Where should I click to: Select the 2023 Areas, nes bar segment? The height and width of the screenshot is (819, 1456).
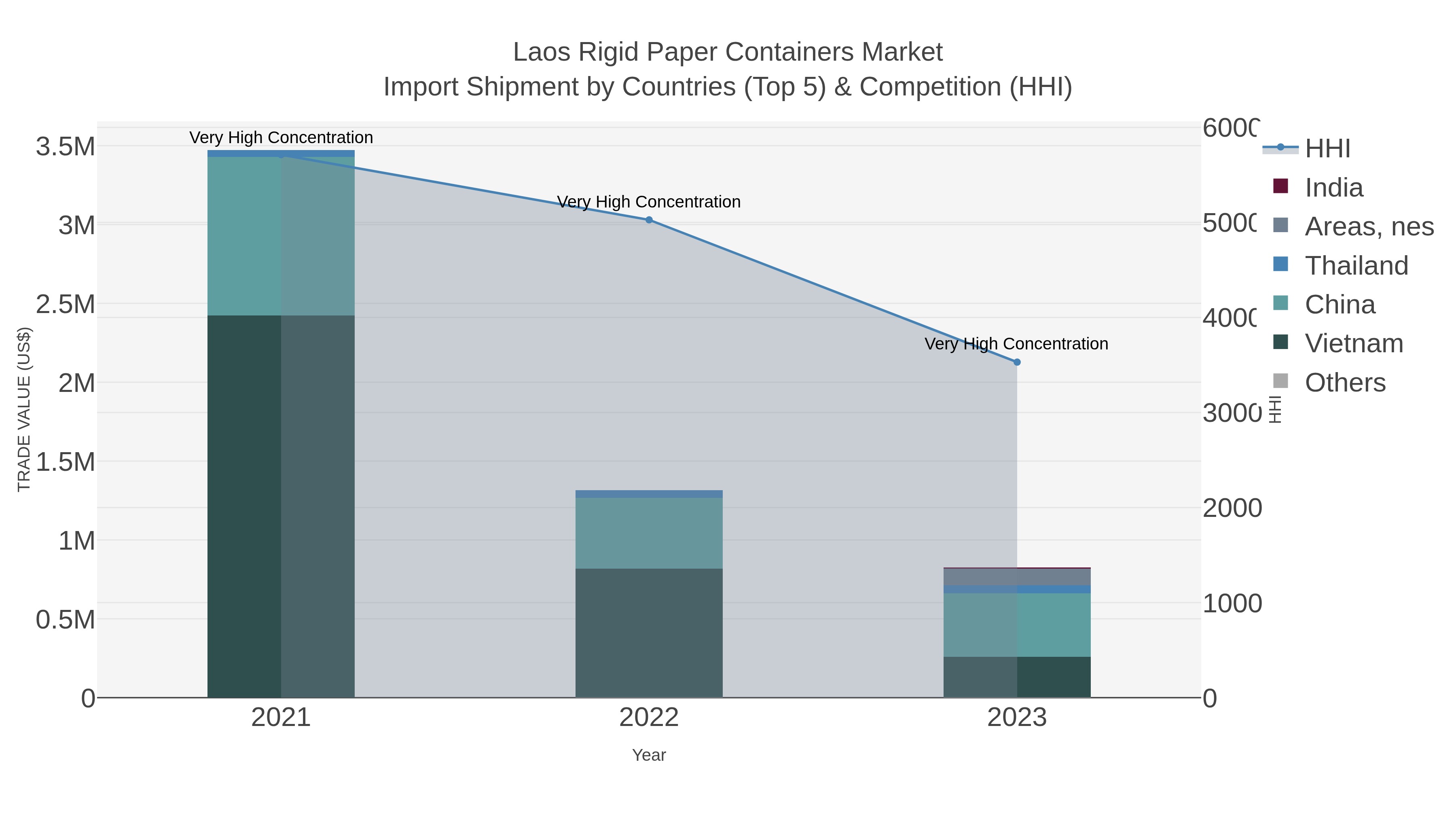click(x=1017, y=577)
